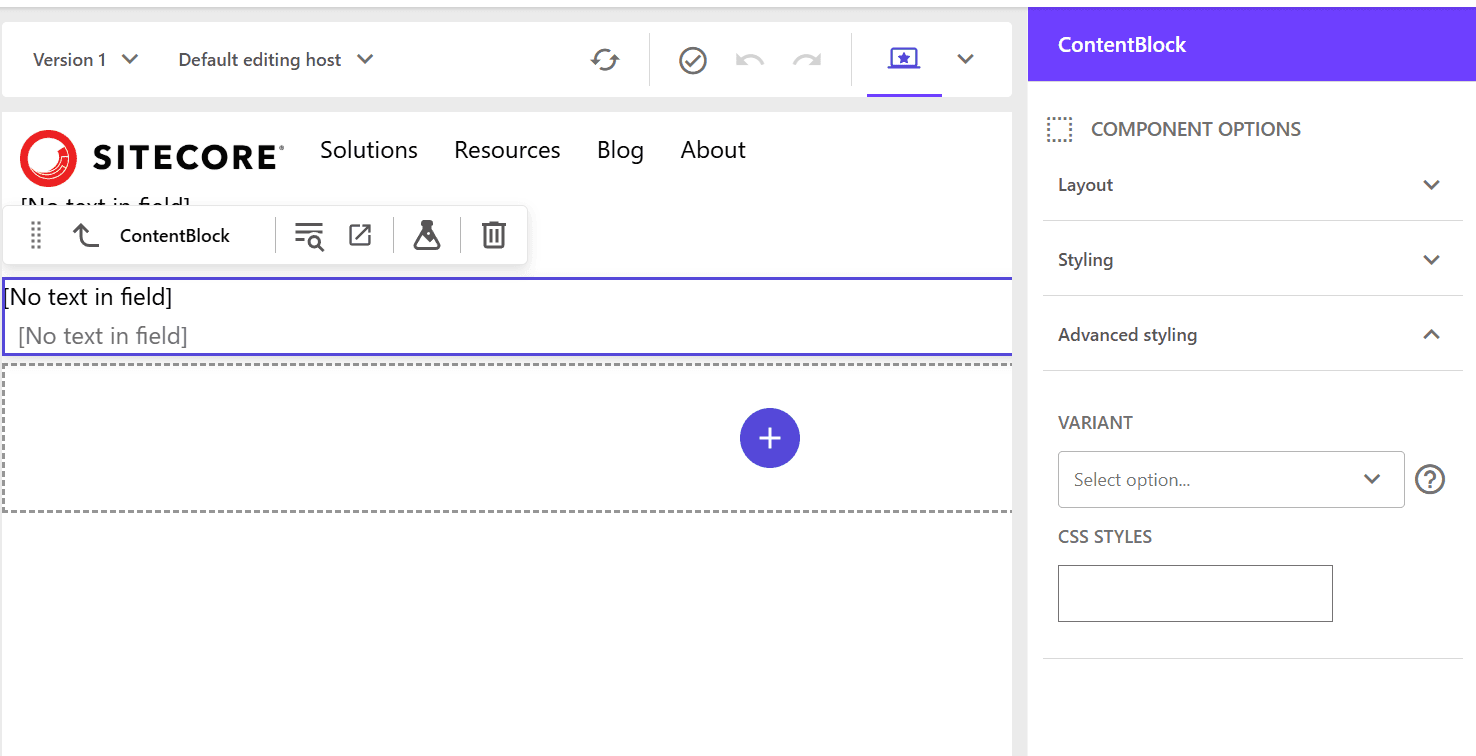Click the flask personalization test icon

point(427,235)
